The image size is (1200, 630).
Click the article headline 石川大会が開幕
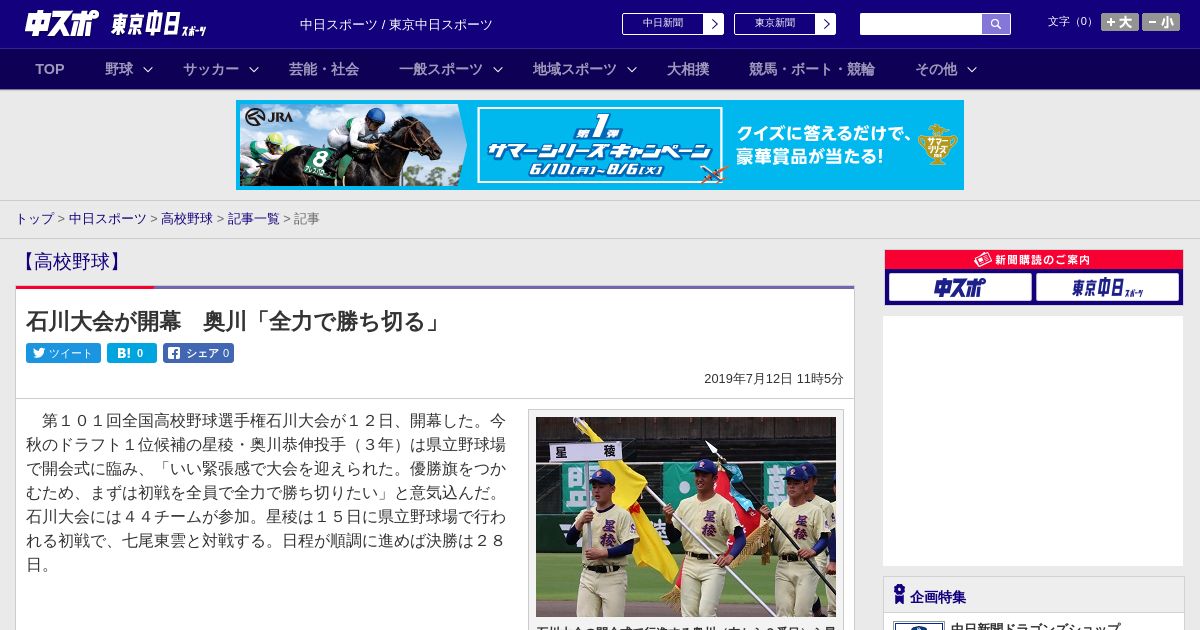(x=235, y=321)
